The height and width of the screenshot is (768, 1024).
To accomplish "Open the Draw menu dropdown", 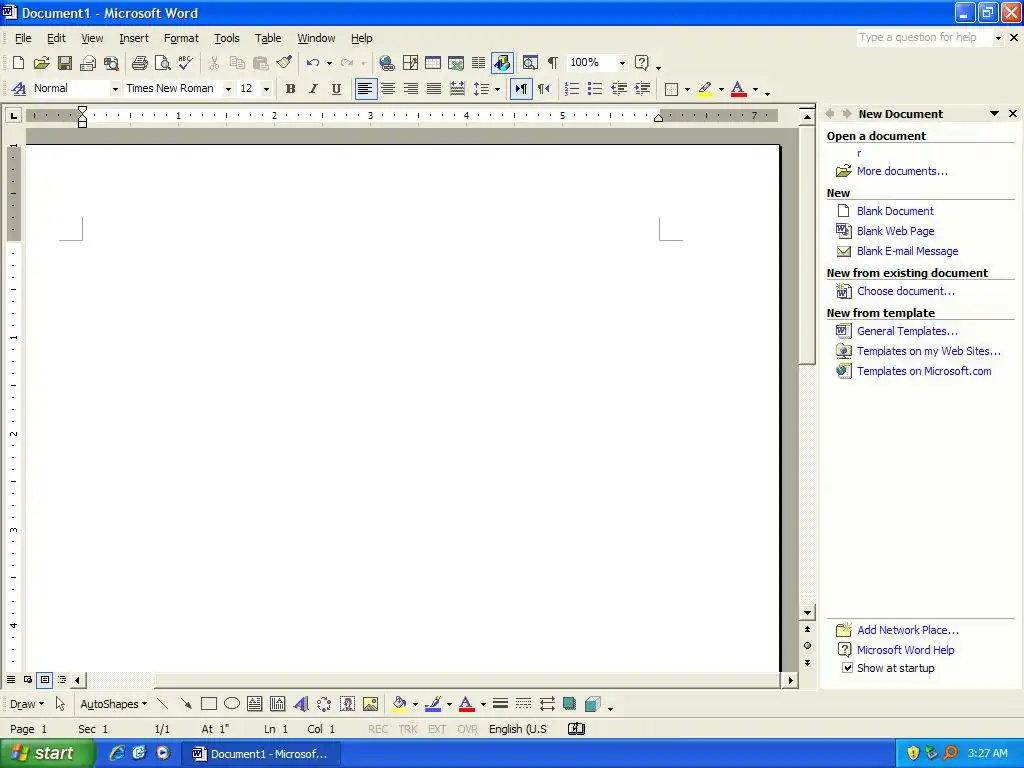I will 27,704.
